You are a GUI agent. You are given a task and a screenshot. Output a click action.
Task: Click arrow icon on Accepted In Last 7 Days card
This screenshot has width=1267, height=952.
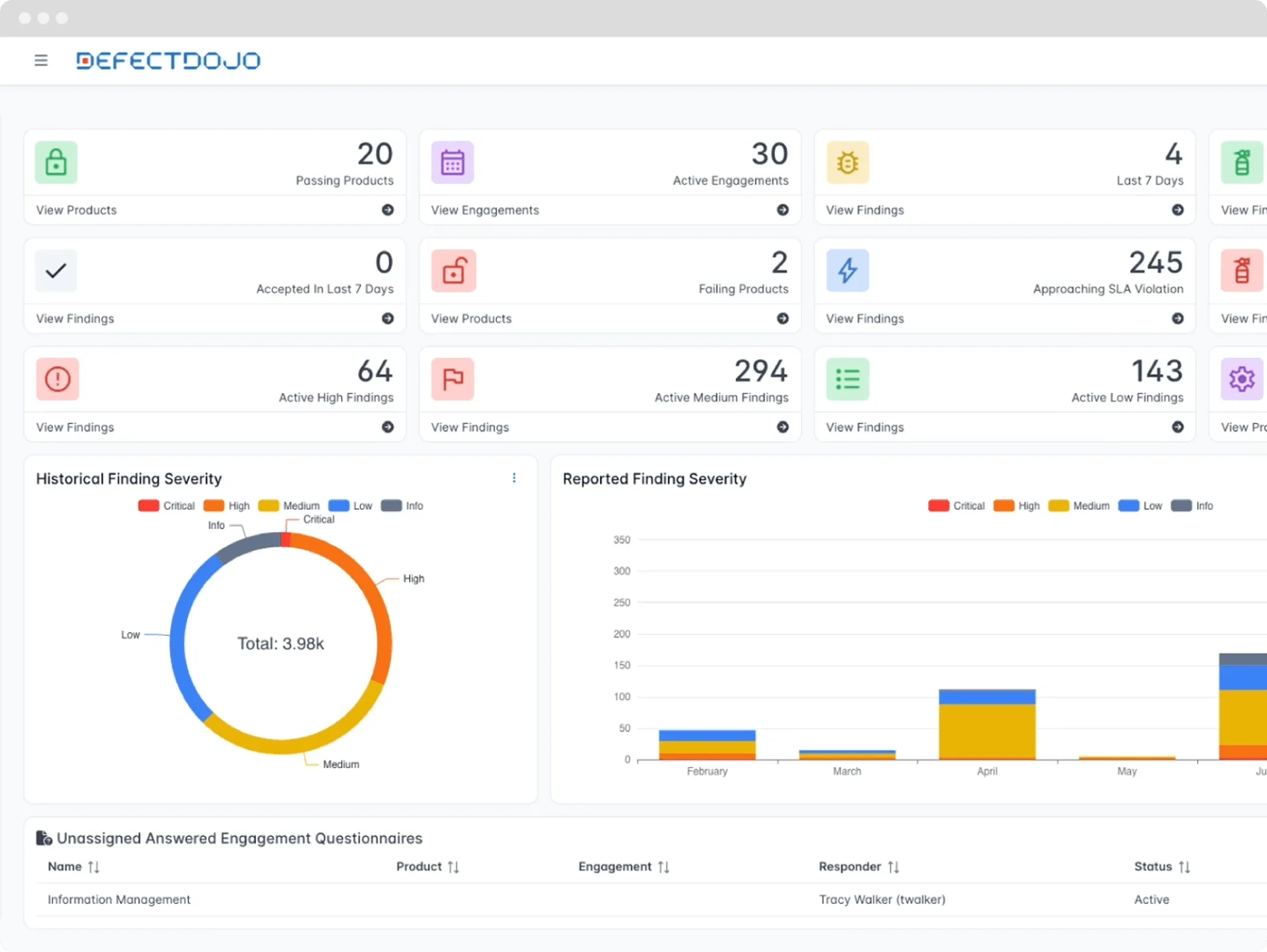click(x=388, y=318)
